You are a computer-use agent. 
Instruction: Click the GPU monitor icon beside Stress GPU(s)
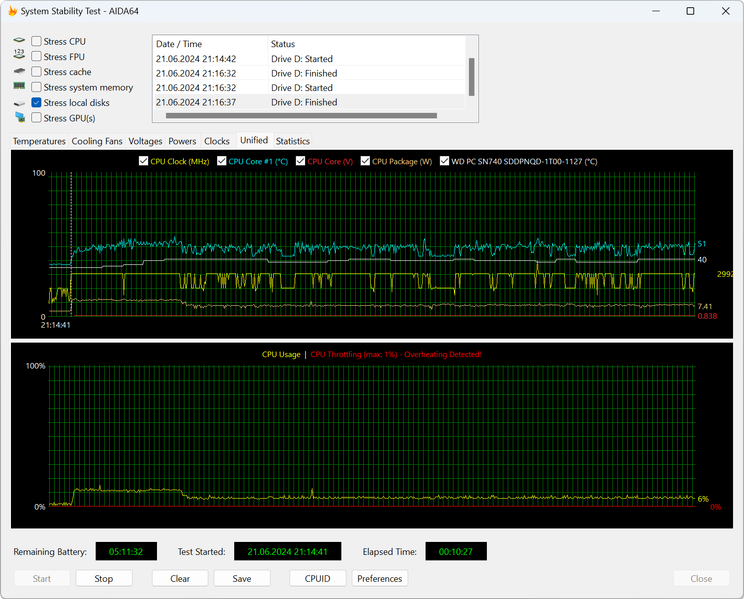coord(19,118)
